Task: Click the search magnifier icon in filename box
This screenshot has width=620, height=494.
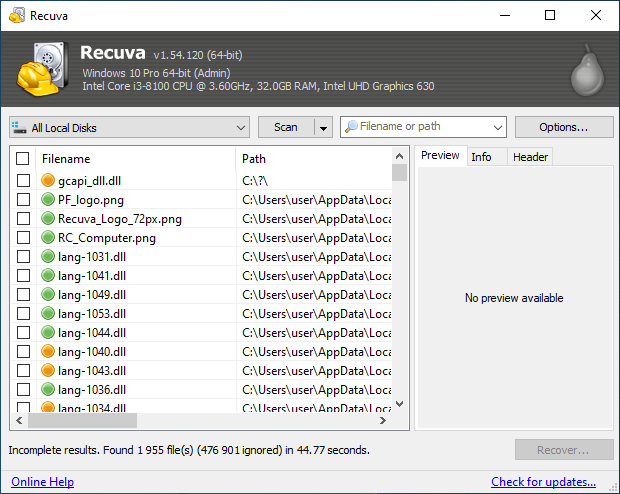Action: pos(351,127)
